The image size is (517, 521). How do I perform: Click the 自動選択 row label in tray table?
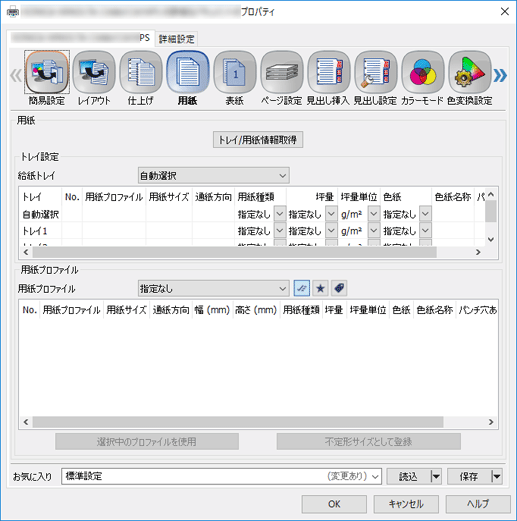pos(41,214)
